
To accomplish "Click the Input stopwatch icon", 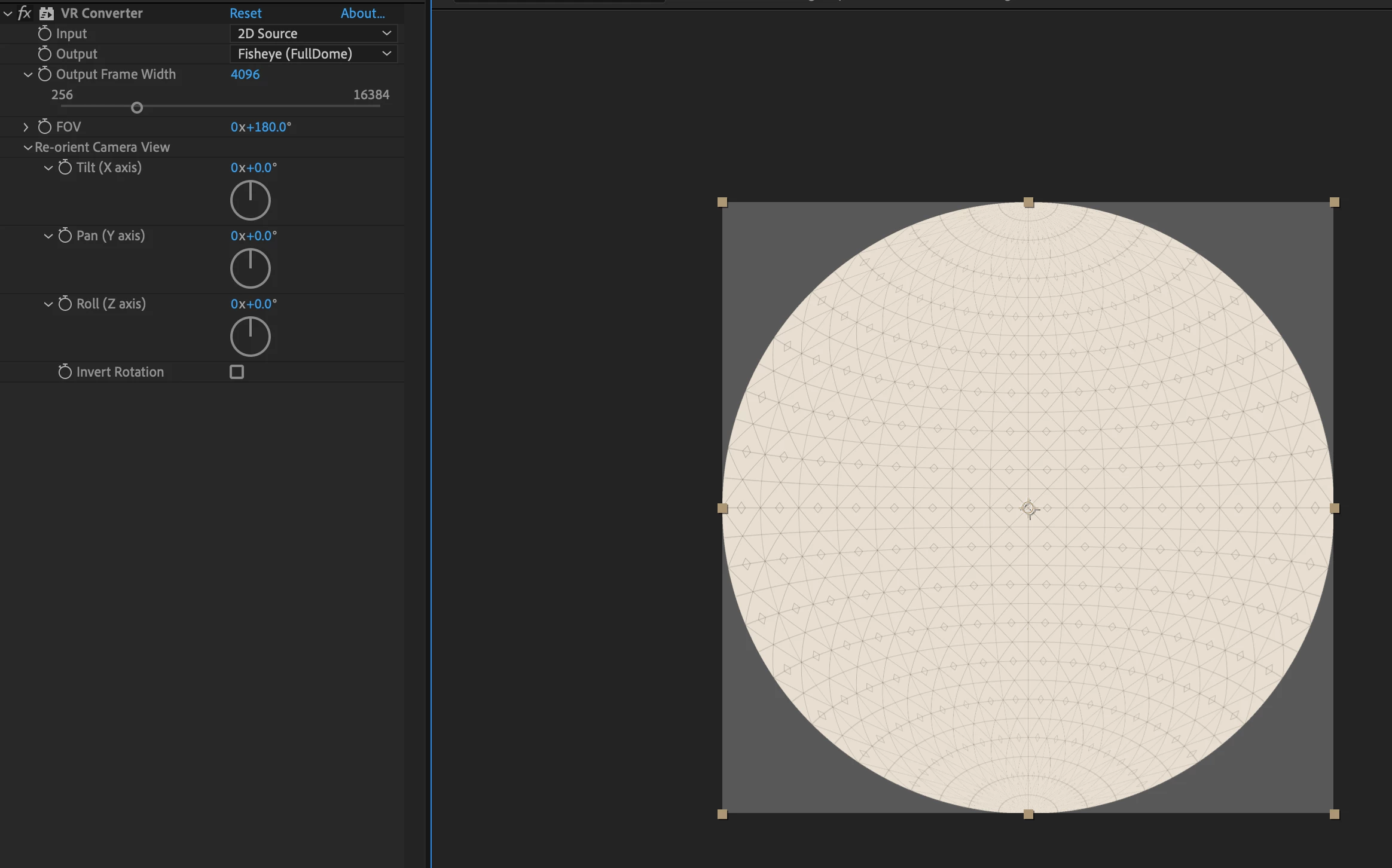I will [45, 33].
